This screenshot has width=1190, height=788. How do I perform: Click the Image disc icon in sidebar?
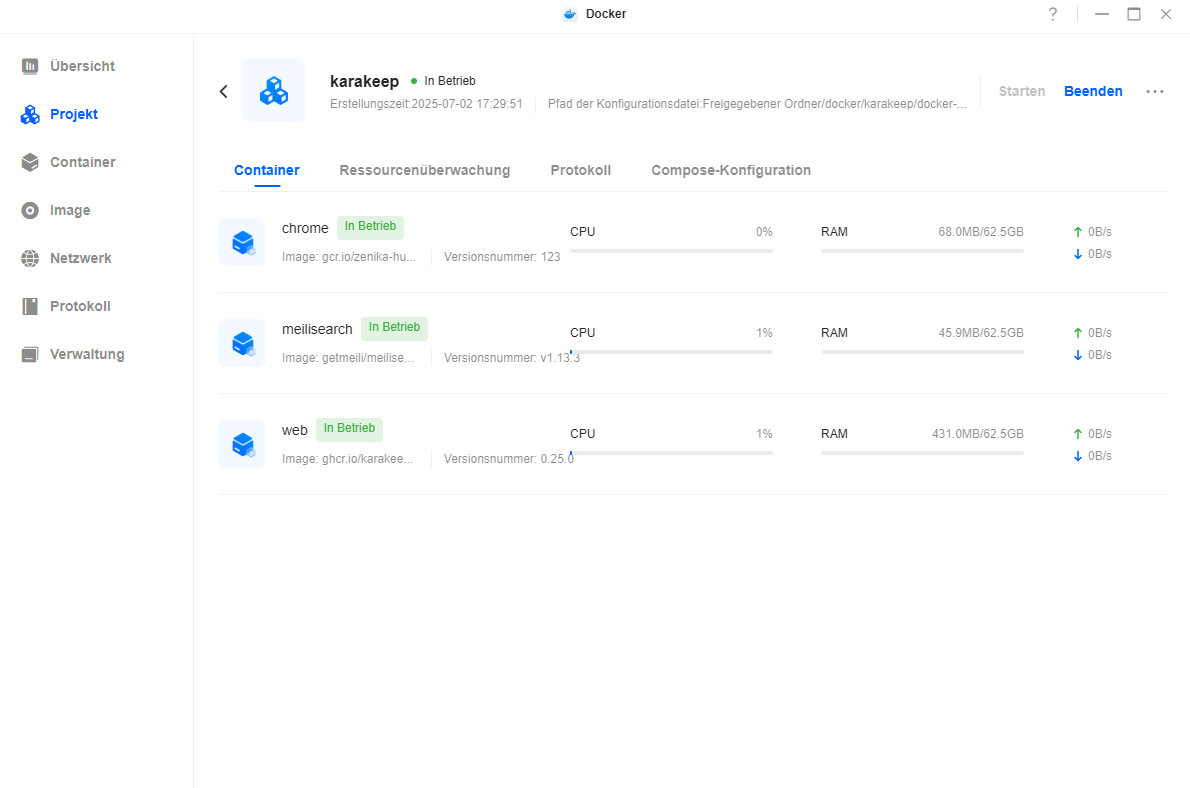(30, 210)
